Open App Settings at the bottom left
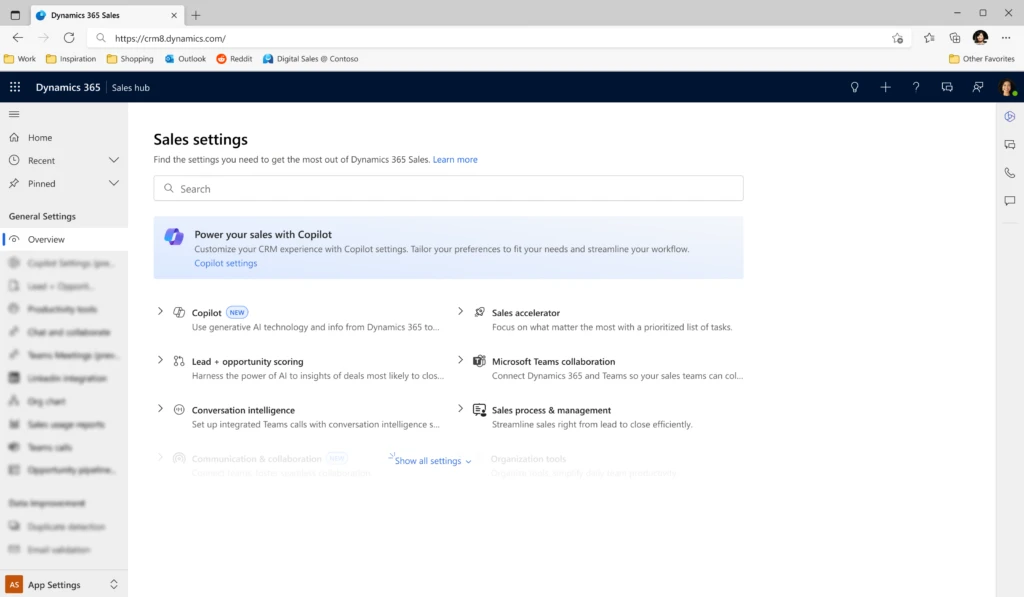 [55, 584]
